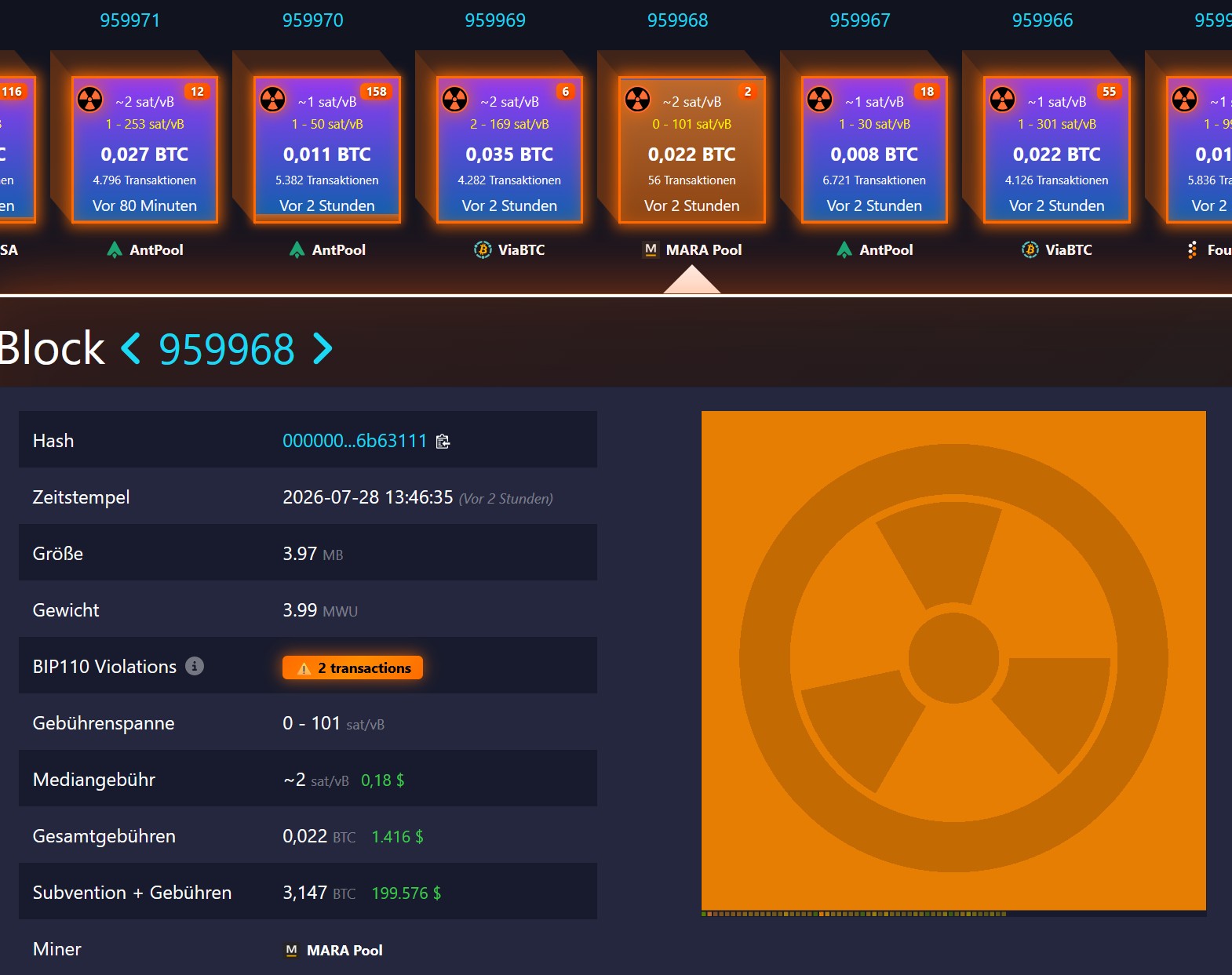Image resolution: width=1232 pixels, height=975 pixels.
Task: Open MARA Pool link under block 959968
Action: 692,249
